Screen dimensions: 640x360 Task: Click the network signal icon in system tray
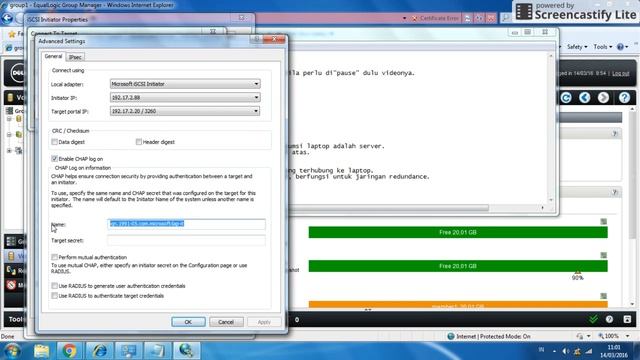pos(589,351)
